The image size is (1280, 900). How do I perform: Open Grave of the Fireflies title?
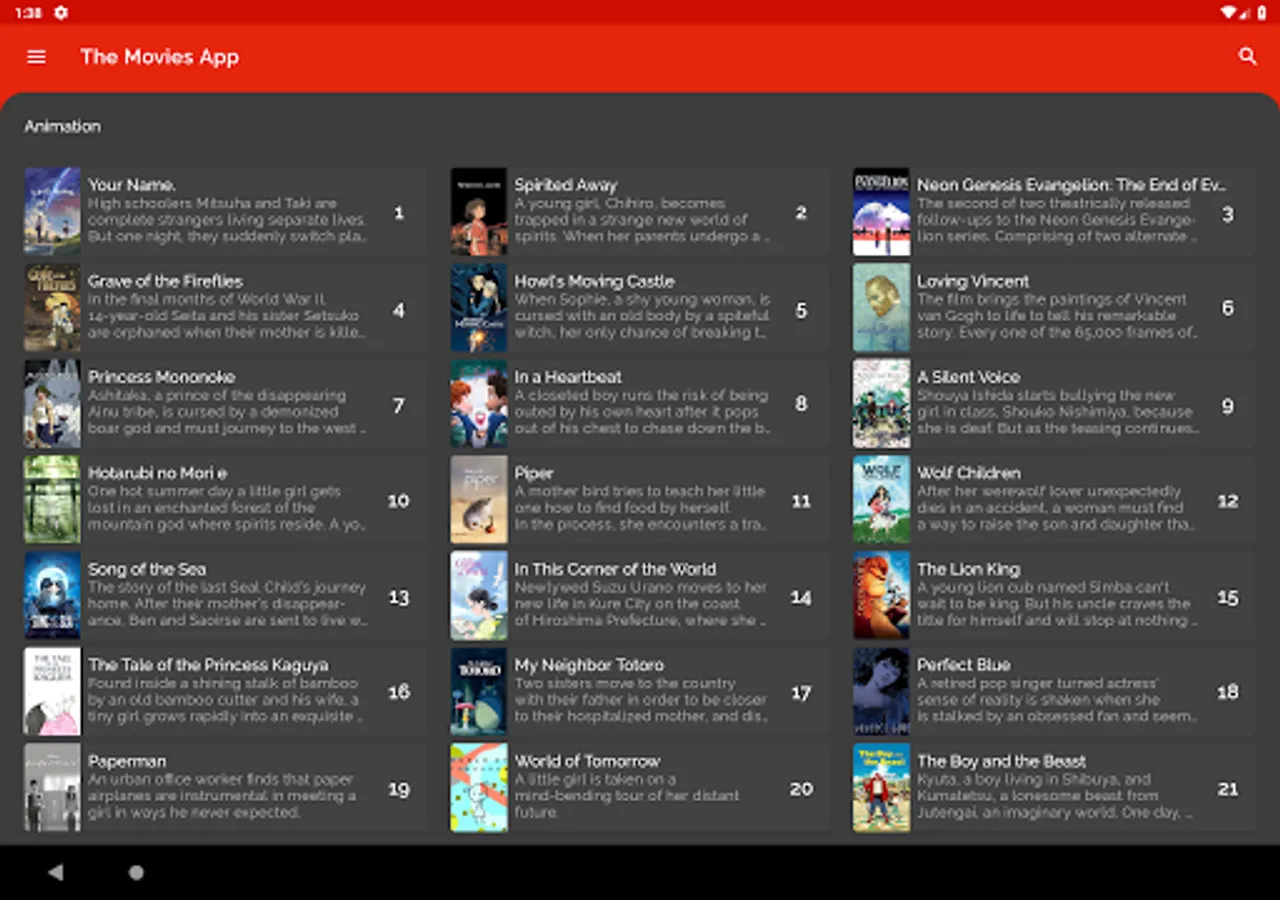click(x=165, y=281)
